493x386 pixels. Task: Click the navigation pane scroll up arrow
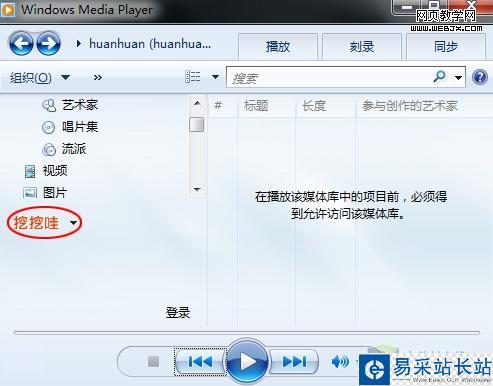click(x=197, y=103)
